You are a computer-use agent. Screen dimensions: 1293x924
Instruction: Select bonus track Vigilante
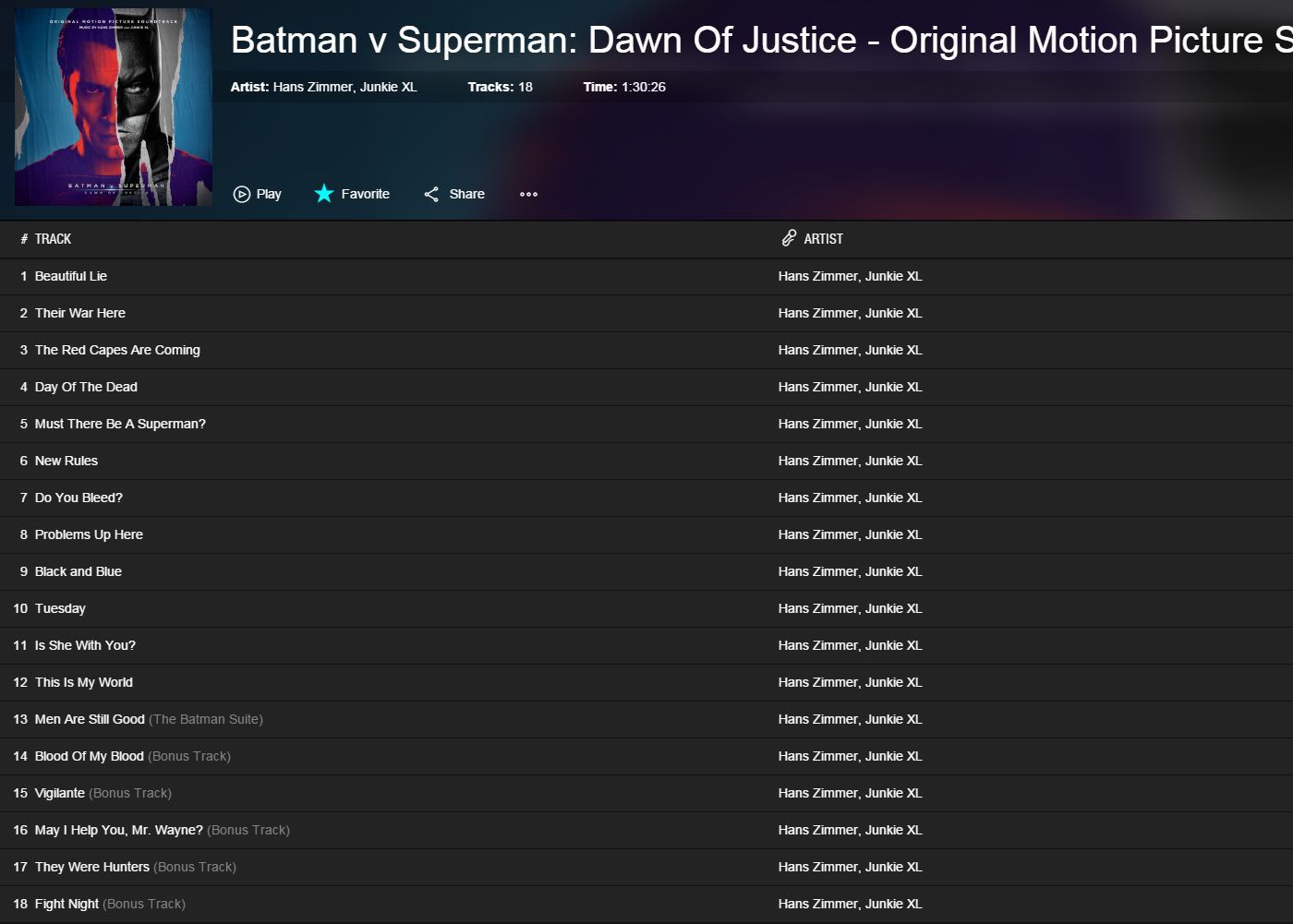tap(60, 793)
